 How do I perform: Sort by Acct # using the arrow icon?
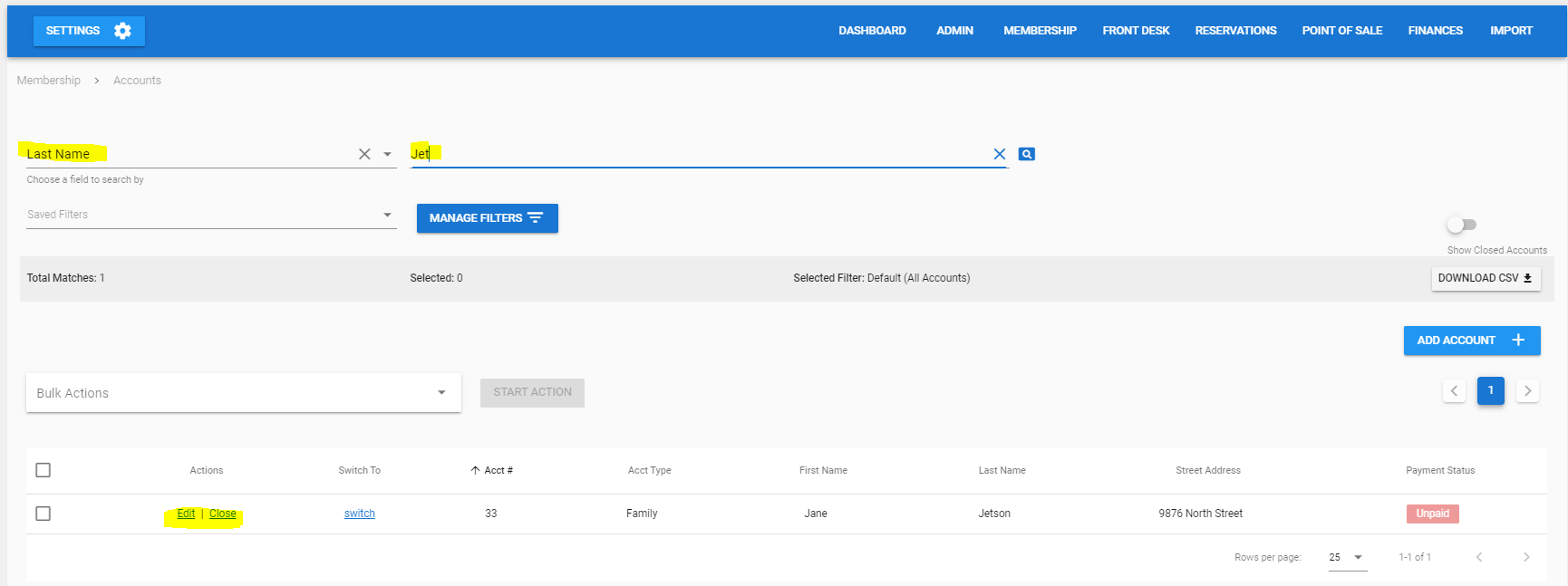[475, 470]
